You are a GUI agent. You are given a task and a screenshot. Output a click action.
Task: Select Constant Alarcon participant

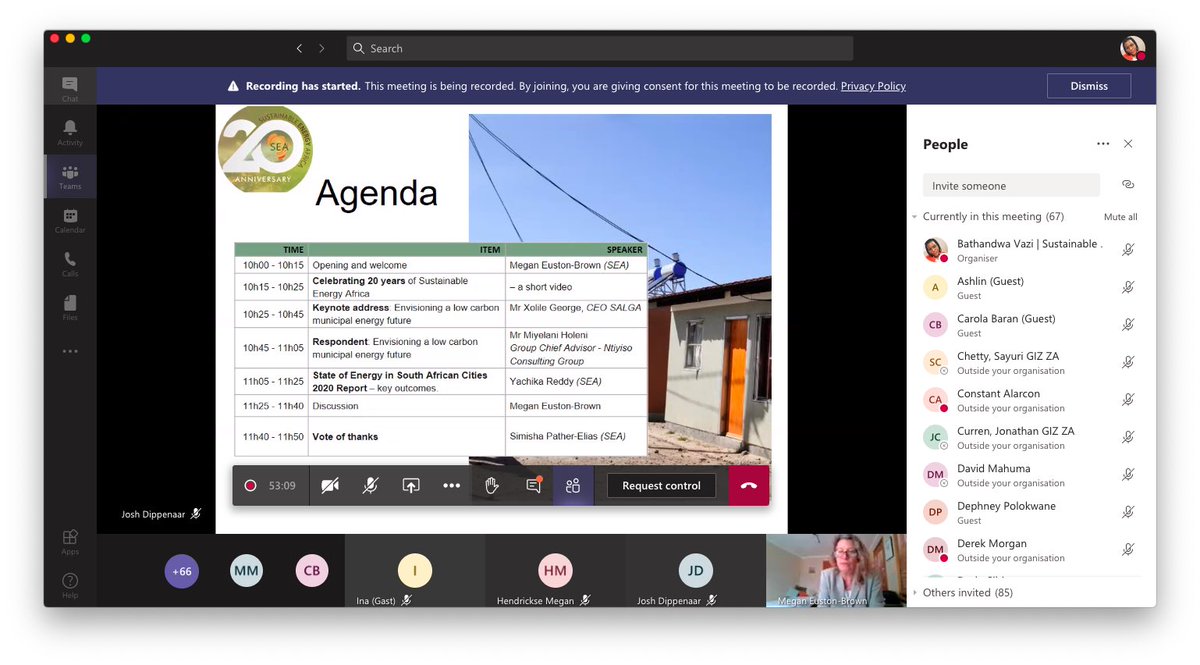point(1030,400)
